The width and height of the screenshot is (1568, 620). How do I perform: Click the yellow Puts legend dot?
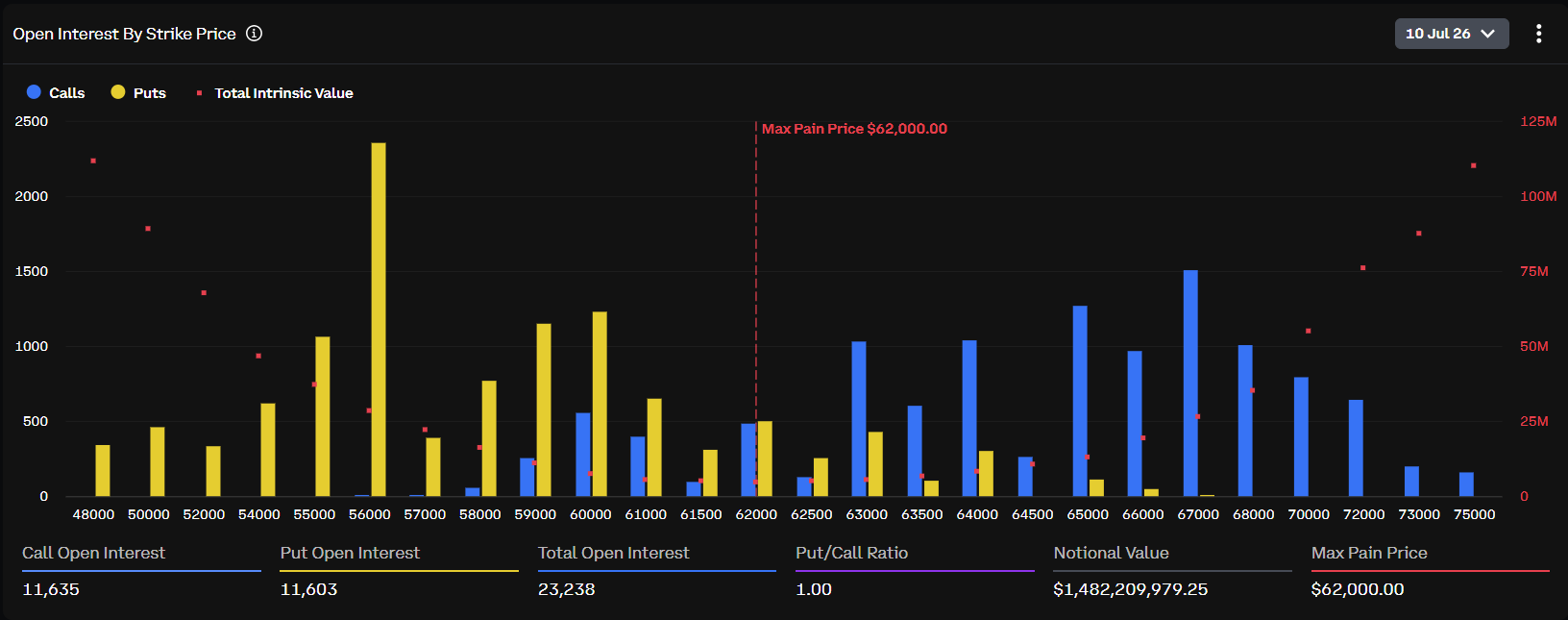(x=118, y=92)
